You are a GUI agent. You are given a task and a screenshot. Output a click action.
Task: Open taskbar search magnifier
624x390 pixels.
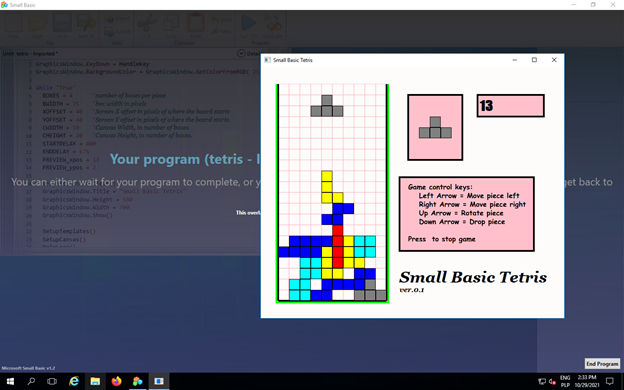tap(31, 381)
